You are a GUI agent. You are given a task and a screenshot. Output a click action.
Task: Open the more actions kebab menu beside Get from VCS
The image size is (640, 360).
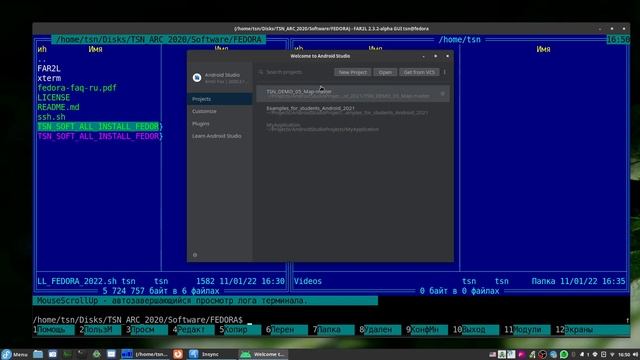(x=444, y=72)
